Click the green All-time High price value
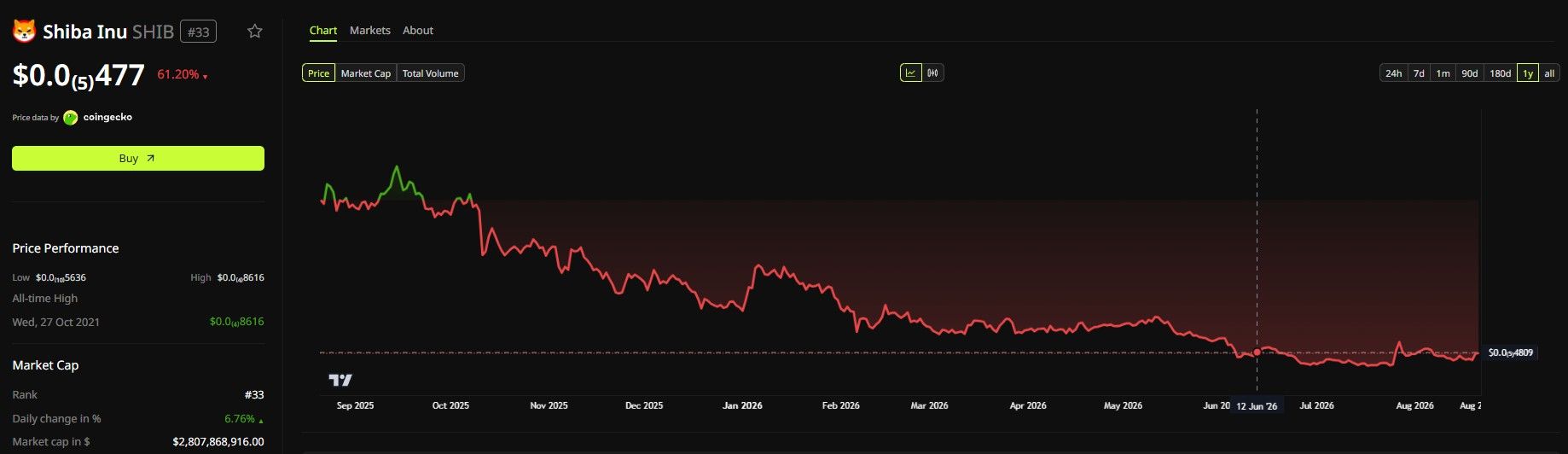Viewport: 1568px width, 454px height. [x=236, y=322]
